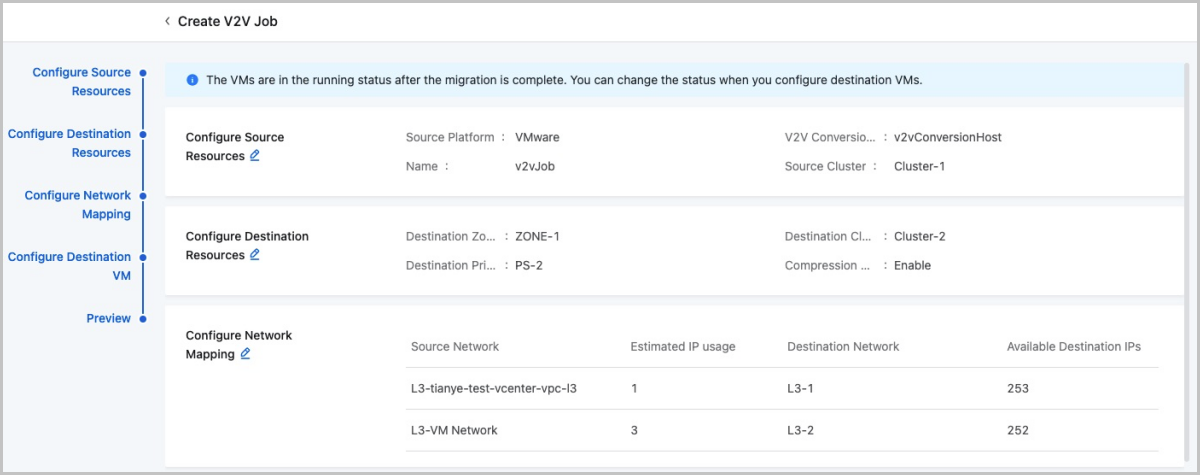Jump to Configure Destination VM step
Screen dimensions: 1200x475
coord(69,266)
